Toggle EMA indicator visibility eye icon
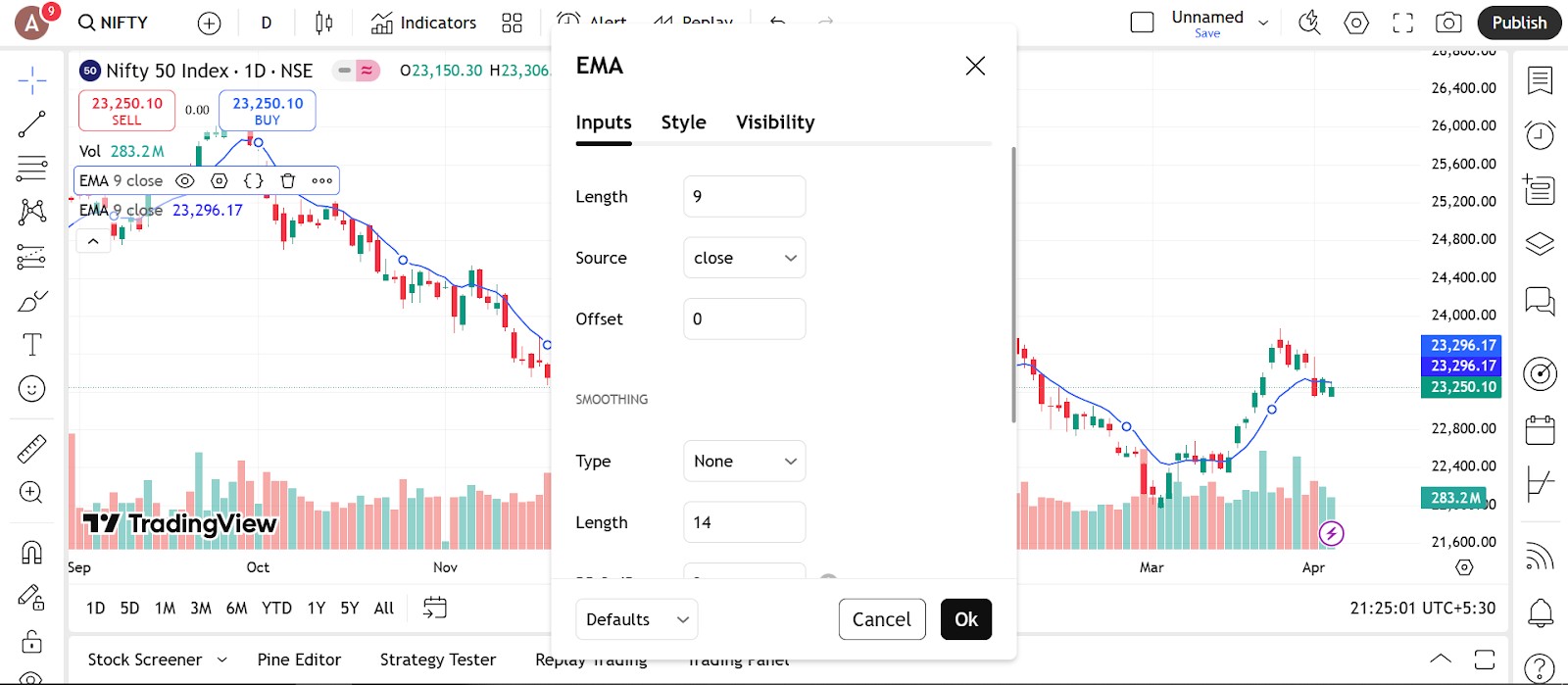 (x=184, y=180)
